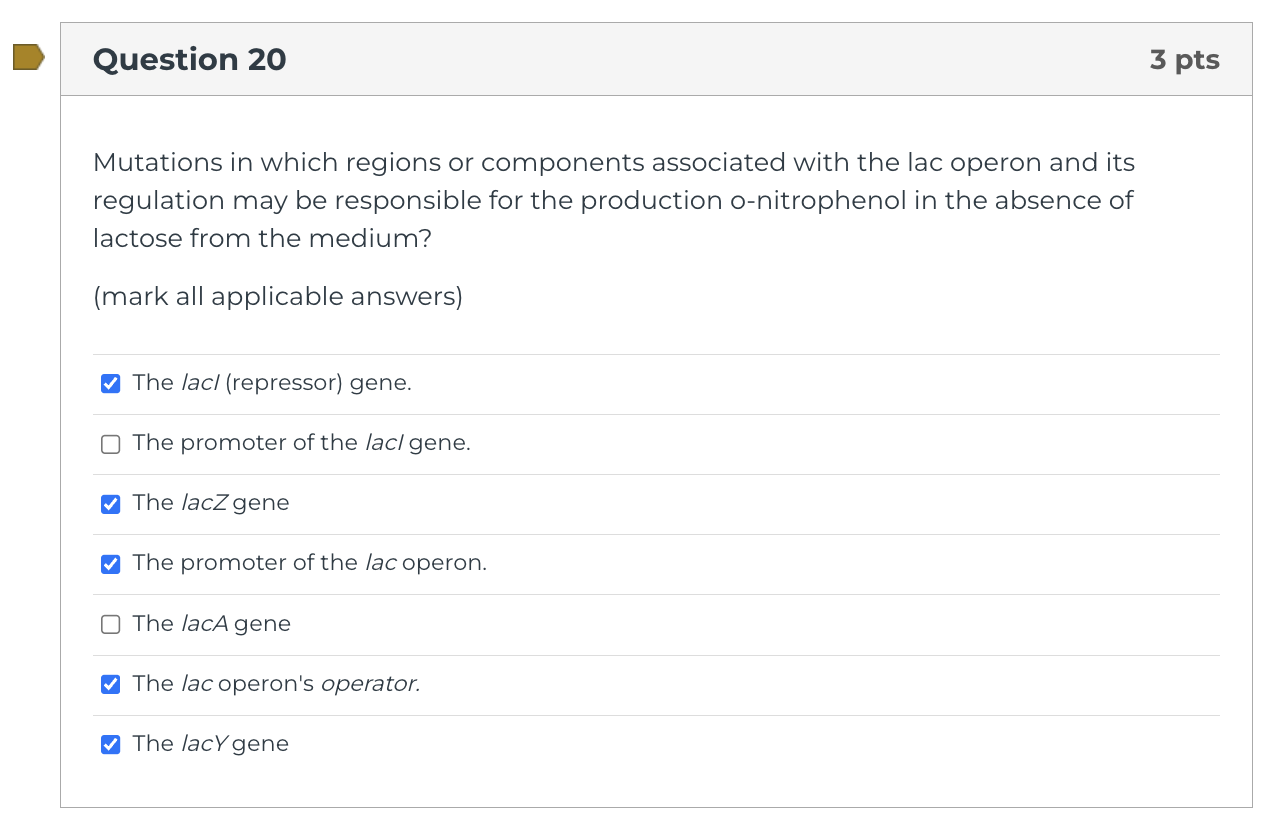Click the Question 20 header

click(189, 59)
